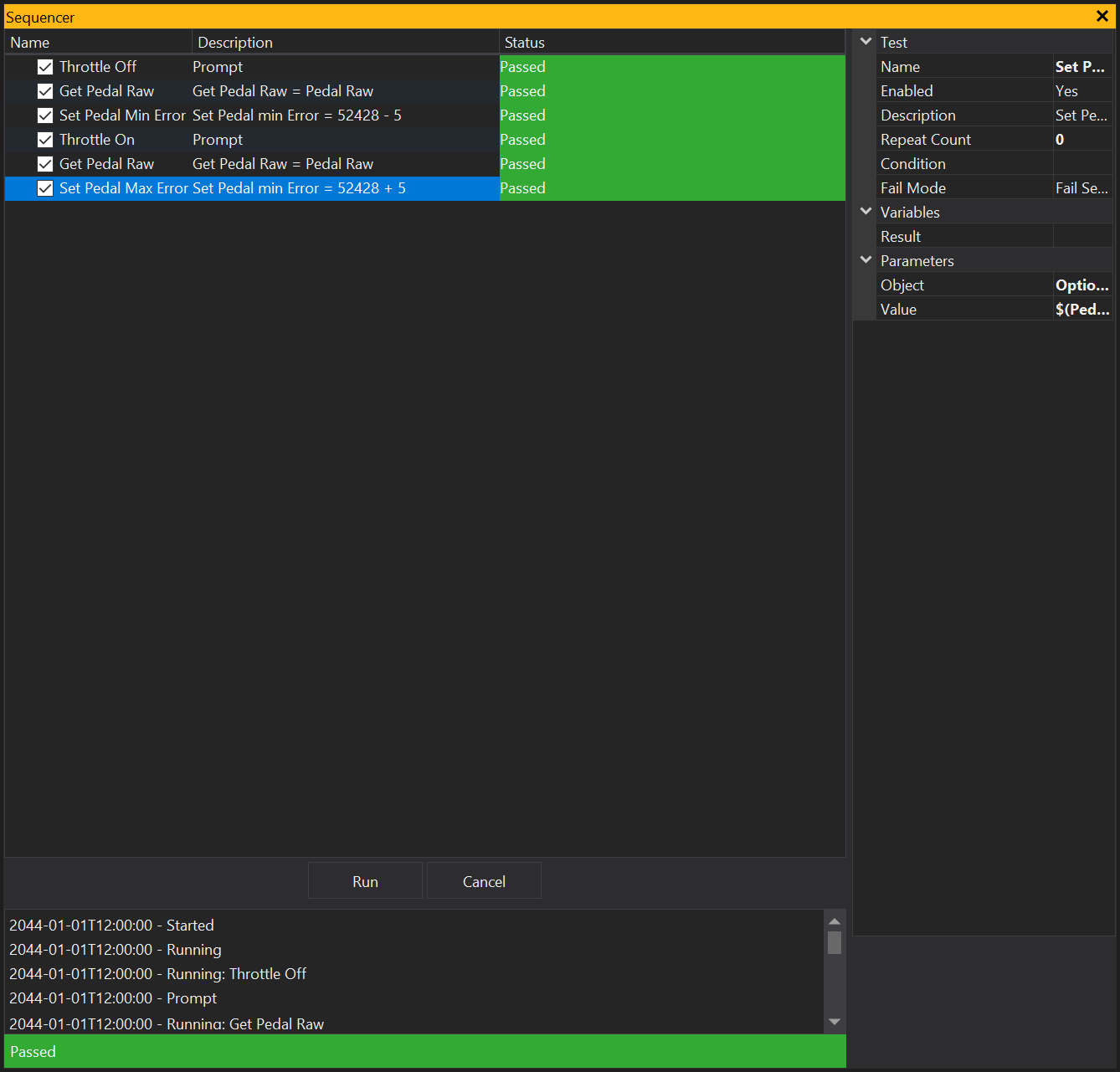
Task: Collapse the Parameters property section
Action: click(x=866, y=261)
